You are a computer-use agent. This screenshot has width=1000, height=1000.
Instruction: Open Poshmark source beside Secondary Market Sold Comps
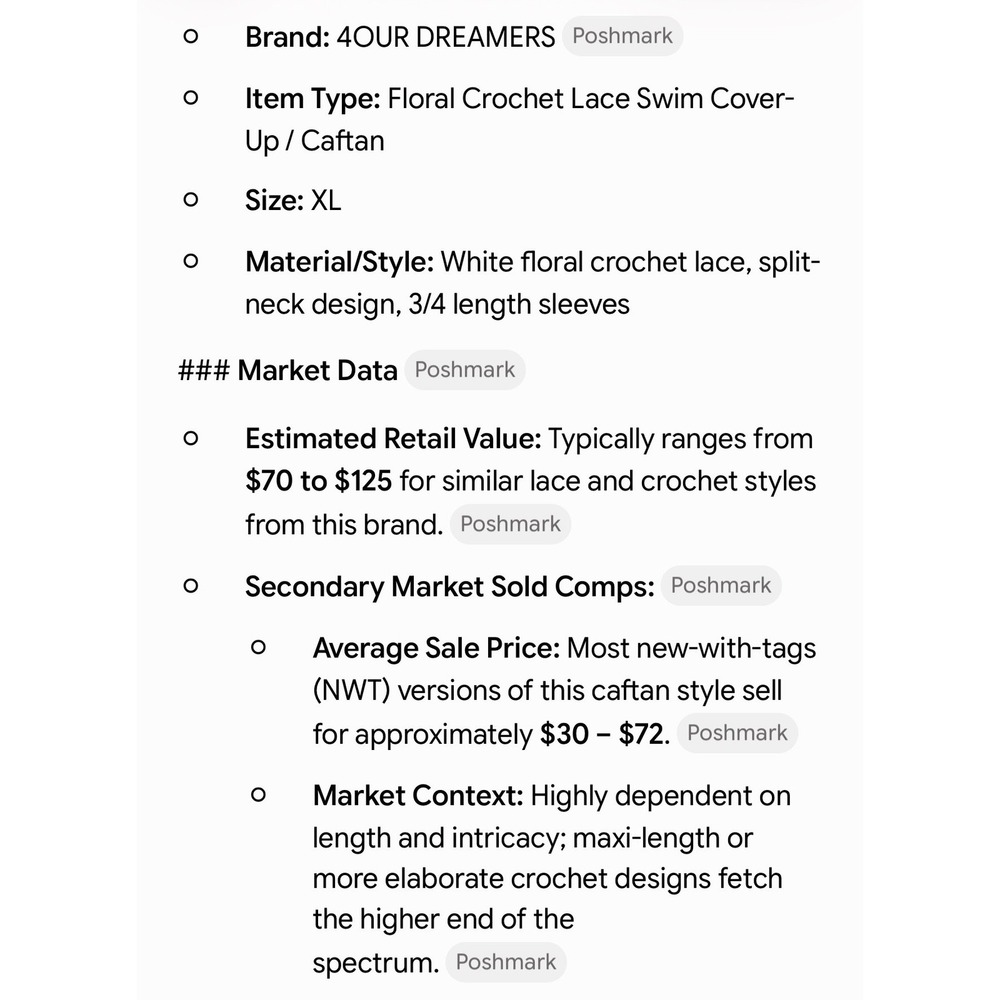(721, 585)
